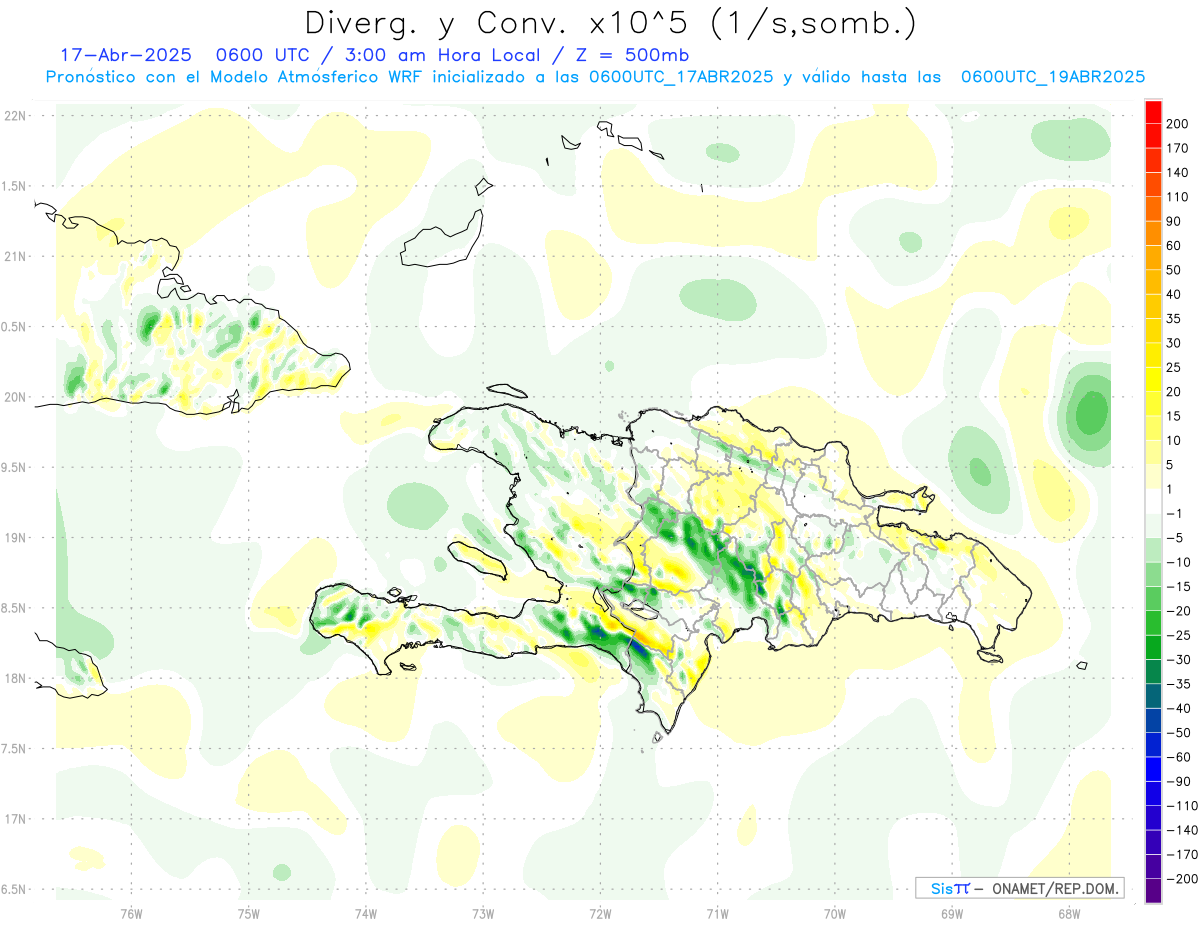1200x927 pixels.
Task: Click the '71W' longitude label
Action: (717, 913)
